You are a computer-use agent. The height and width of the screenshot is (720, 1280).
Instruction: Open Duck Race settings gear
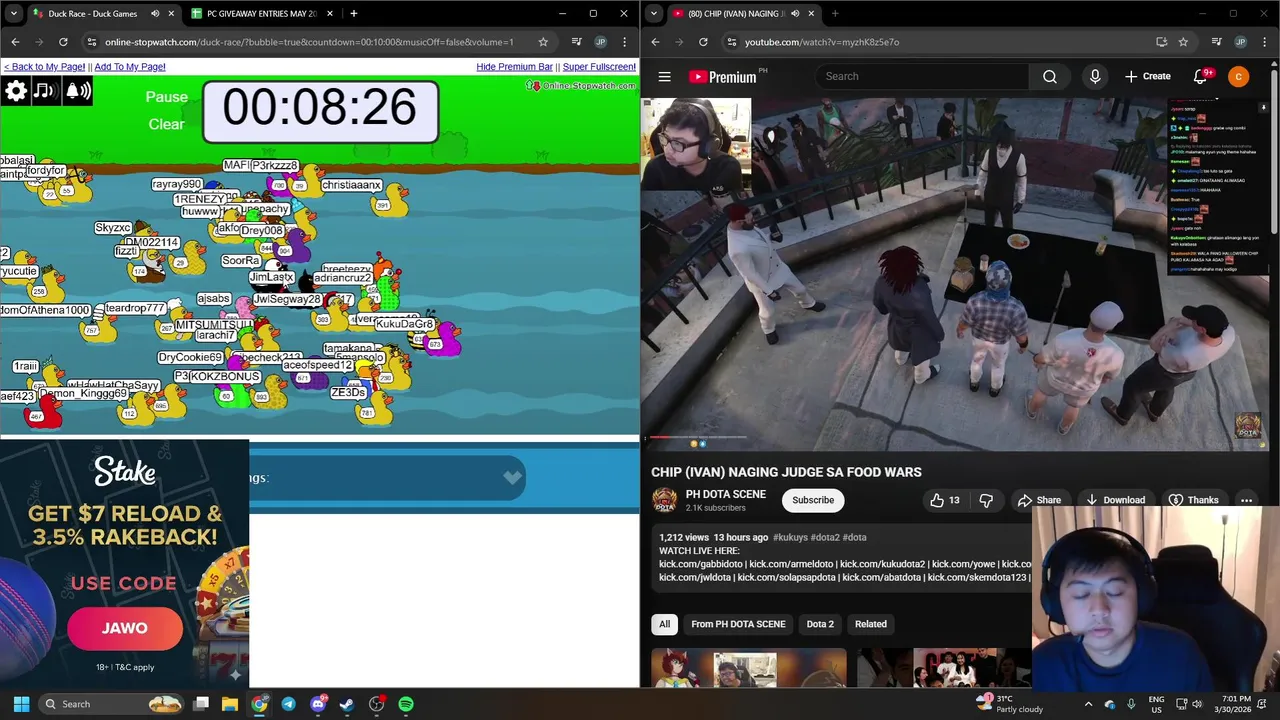pyautogui.click(x=16, y=91)
